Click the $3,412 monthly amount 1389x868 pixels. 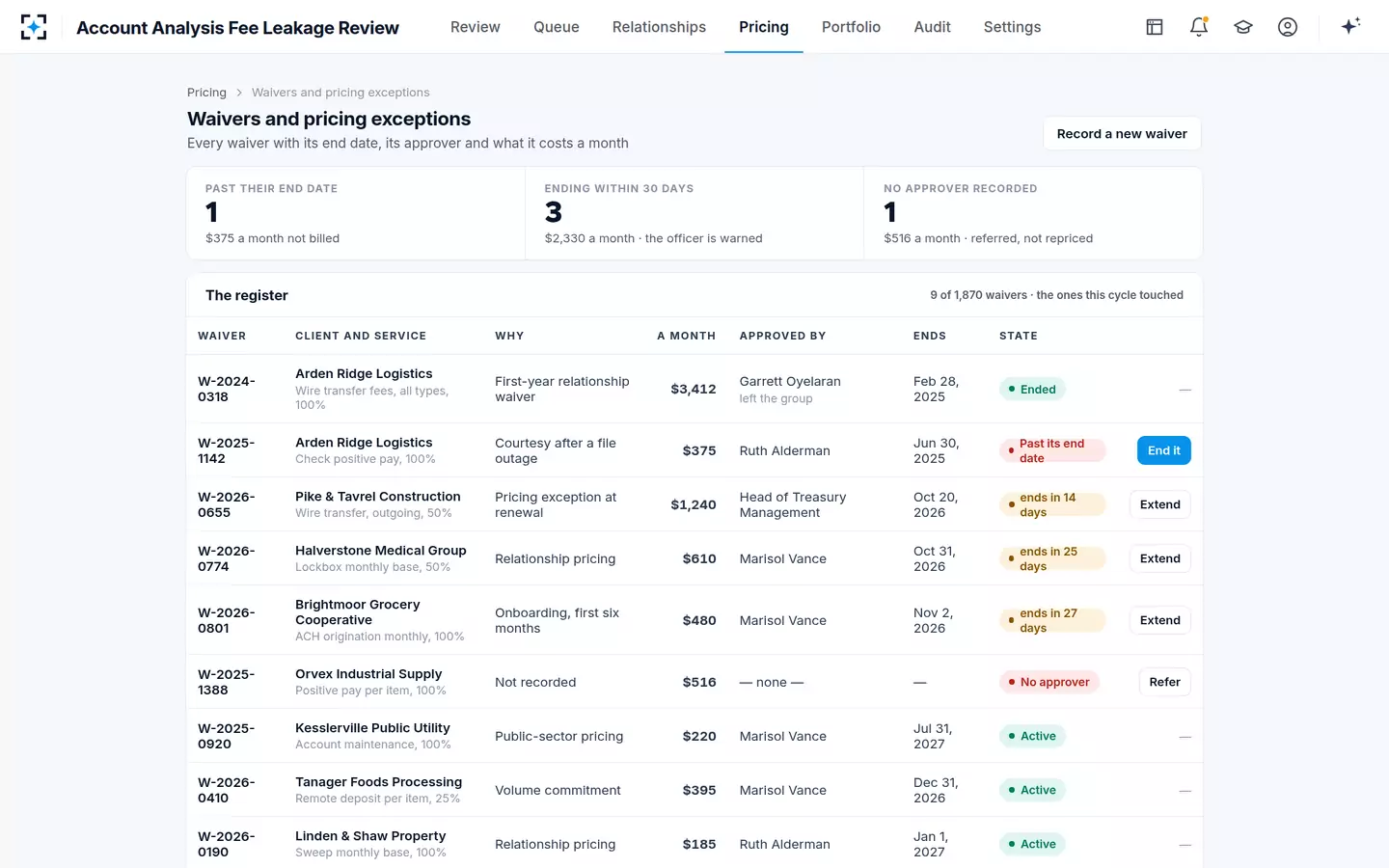click(x=694, y=389)
